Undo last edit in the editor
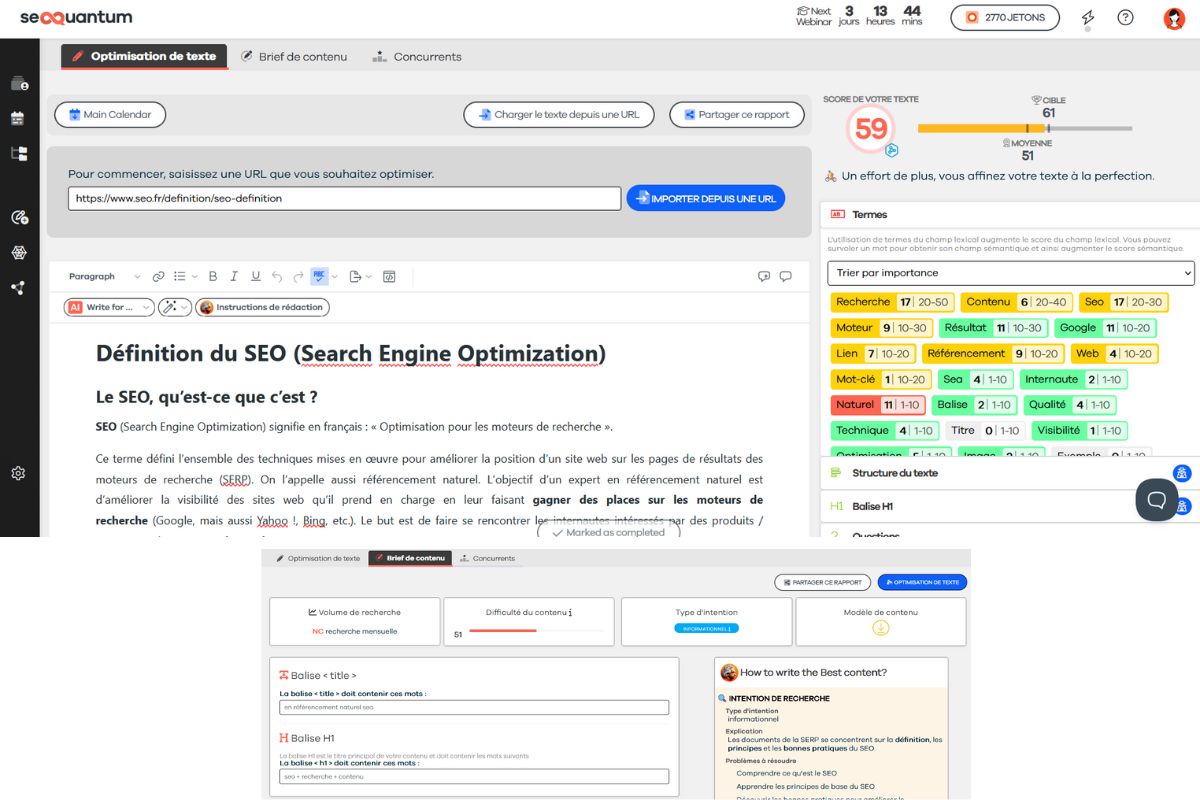 (277, 276)
